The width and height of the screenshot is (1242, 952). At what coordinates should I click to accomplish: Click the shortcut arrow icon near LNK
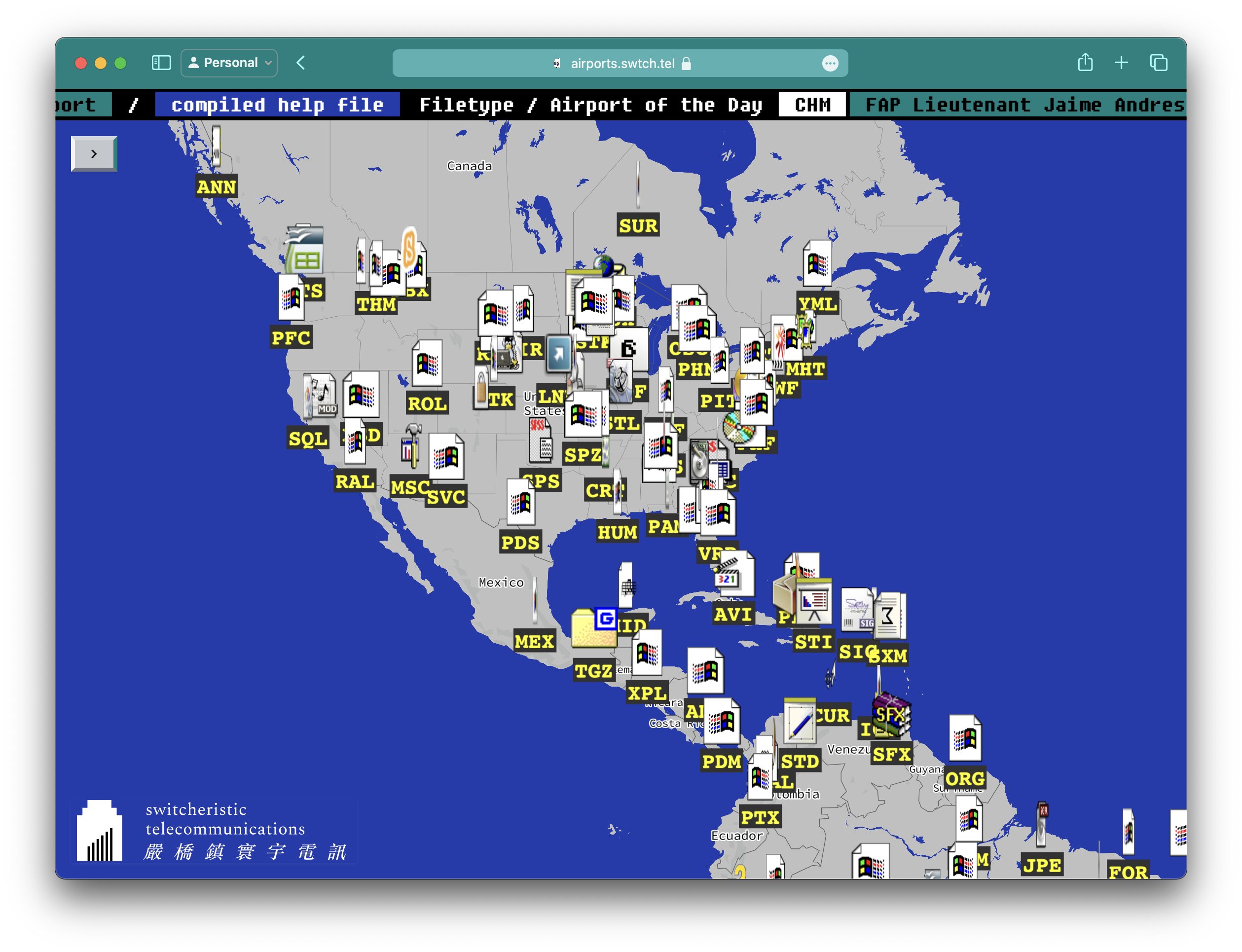559,354
